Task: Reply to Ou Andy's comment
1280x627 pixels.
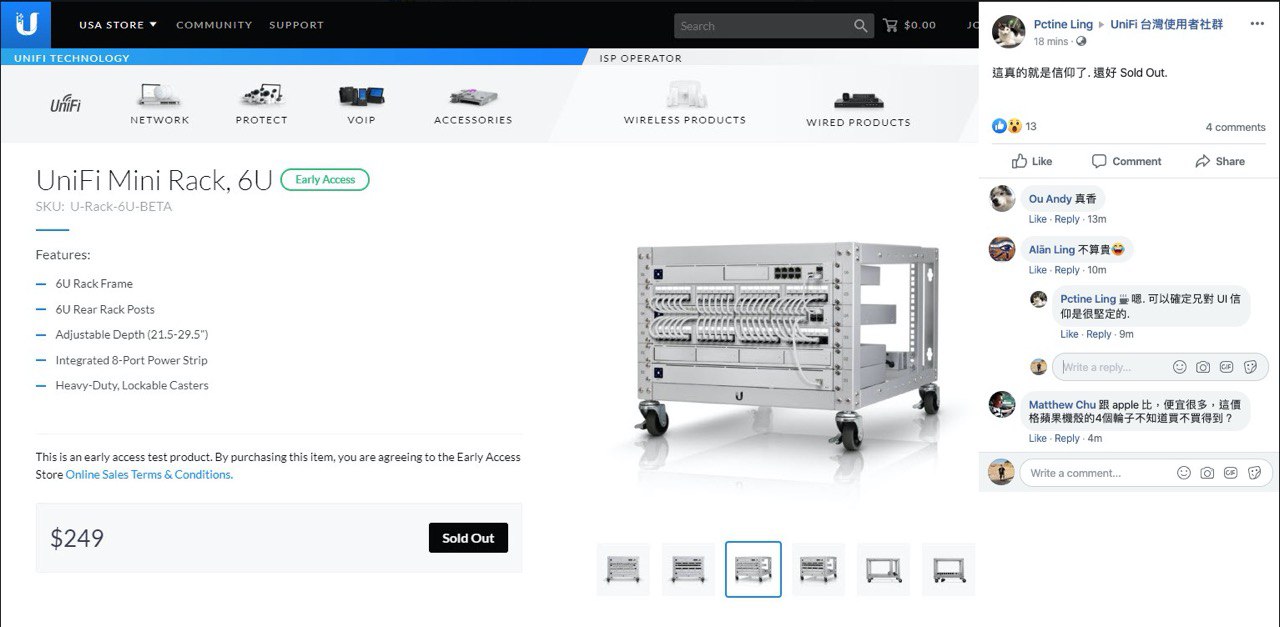Action: click(x=1067, y=219)
